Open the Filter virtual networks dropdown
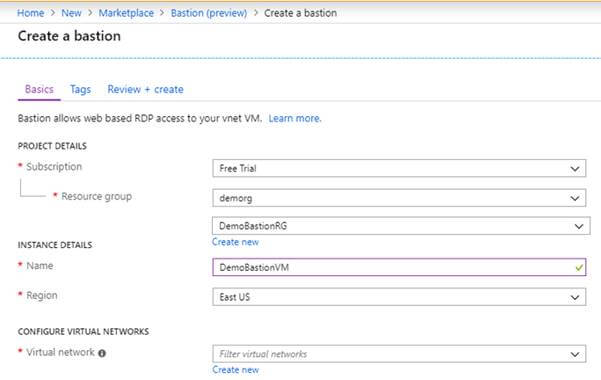The height and width of the screenshot is (380, 601). pyautogui.click(x=399, y=354)
